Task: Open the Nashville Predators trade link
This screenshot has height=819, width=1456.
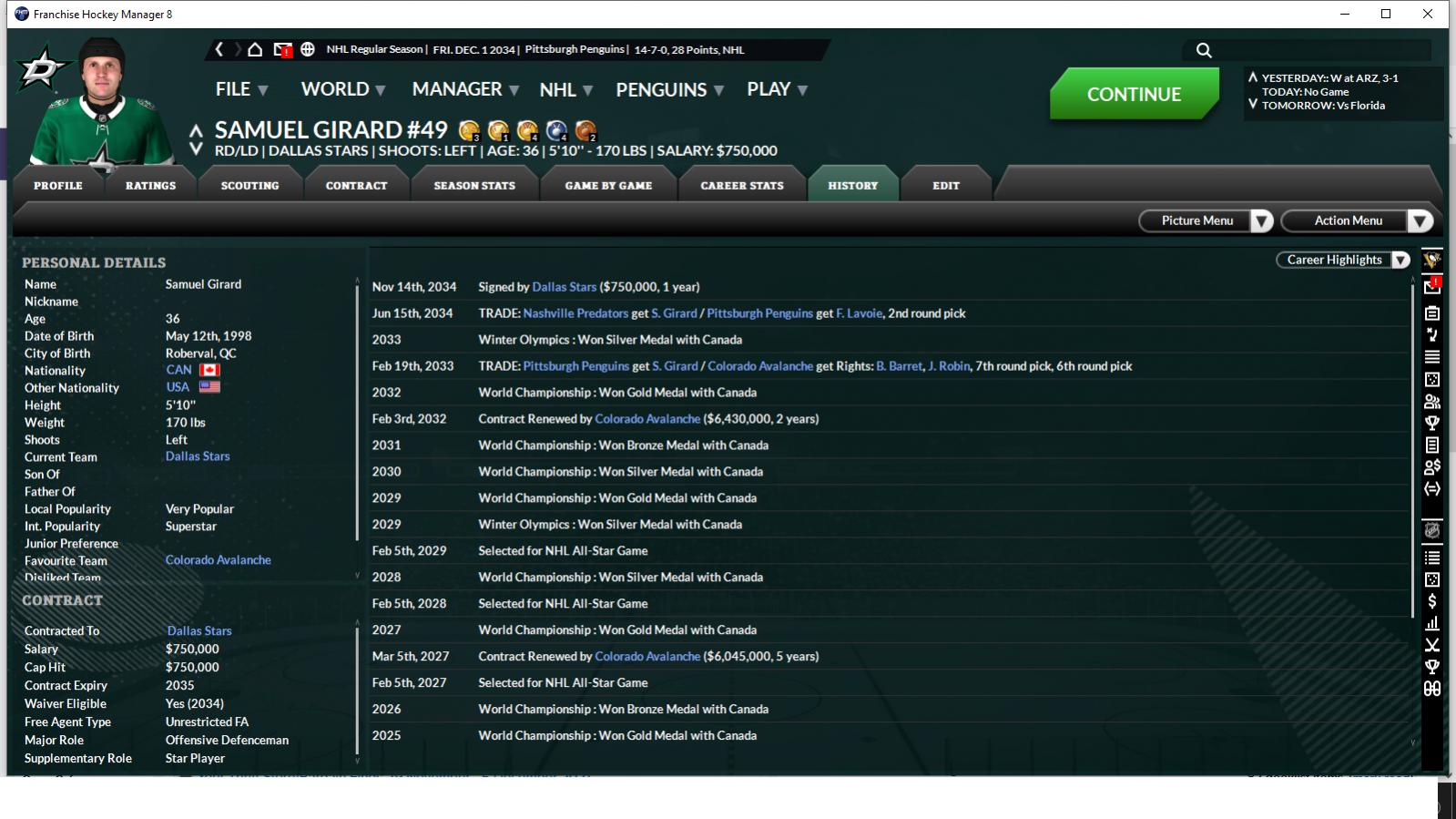Action: pyautogui.click(x=575, y=313)
